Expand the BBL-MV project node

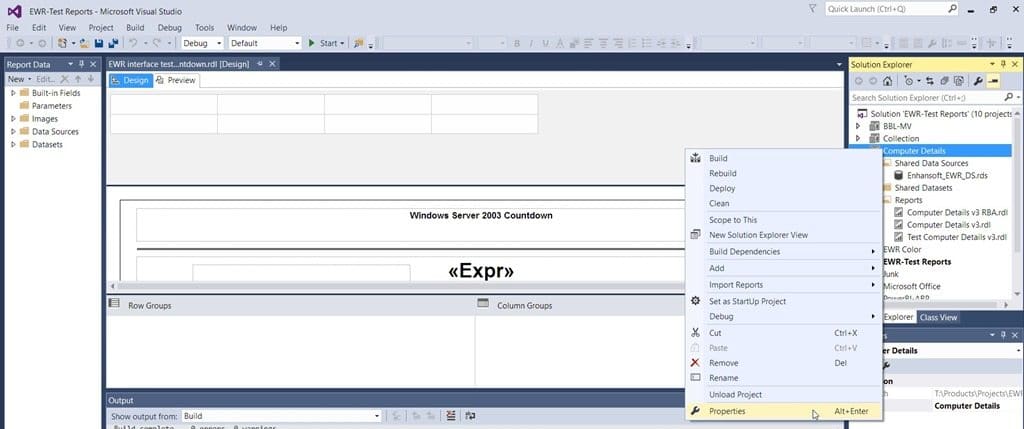(x=858, y=126)
